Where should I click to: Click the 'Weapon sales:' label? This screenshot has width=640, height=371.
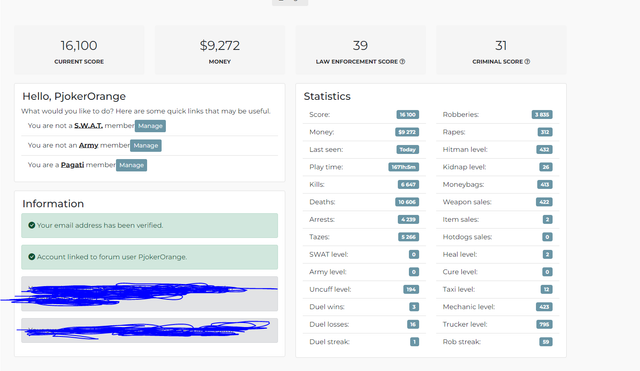[467, 202]
